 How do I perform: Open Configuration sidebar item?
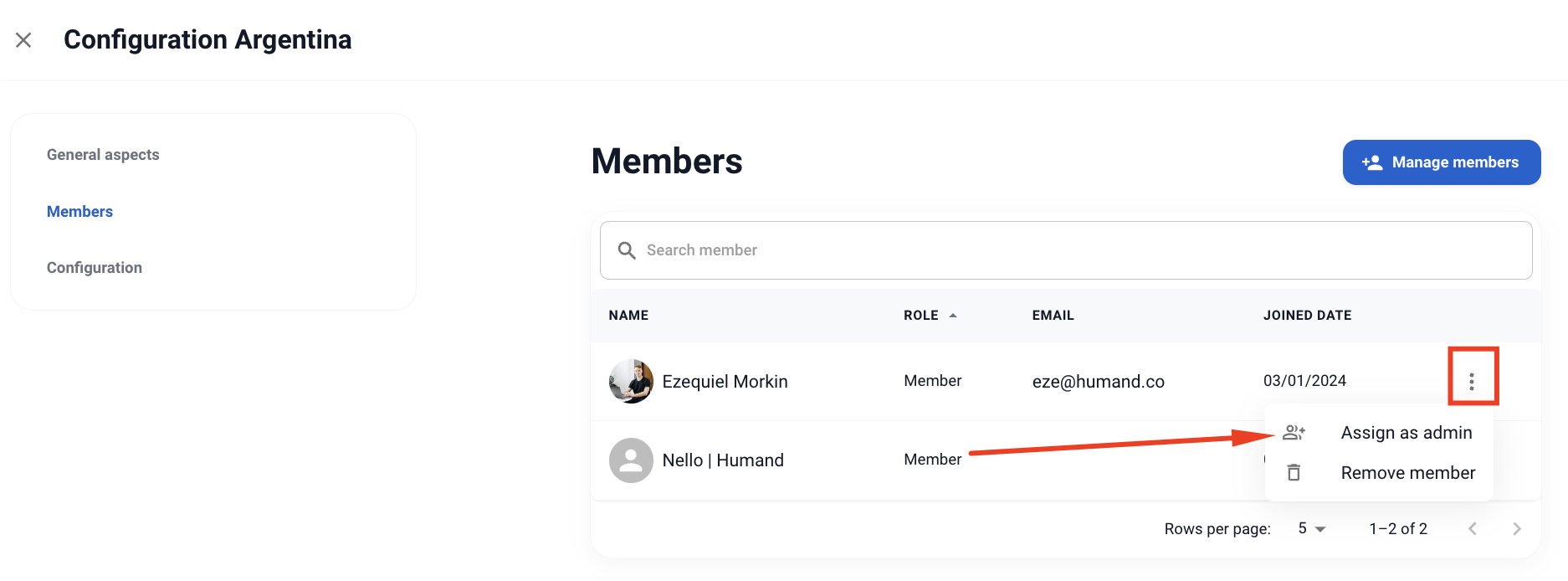click(95, 268)
